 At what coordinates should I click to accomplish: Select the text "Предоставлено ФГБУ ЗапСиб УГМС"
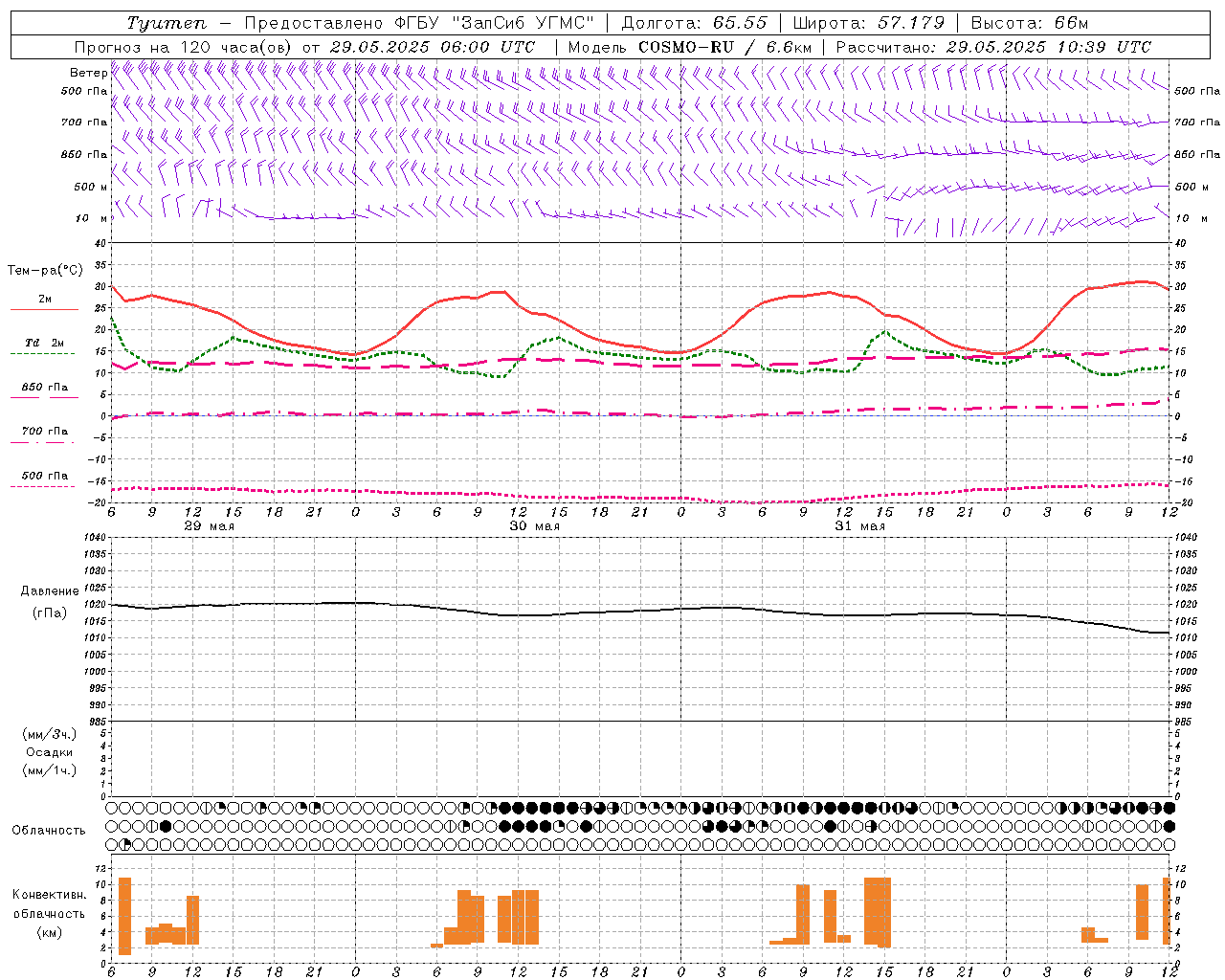419,23
